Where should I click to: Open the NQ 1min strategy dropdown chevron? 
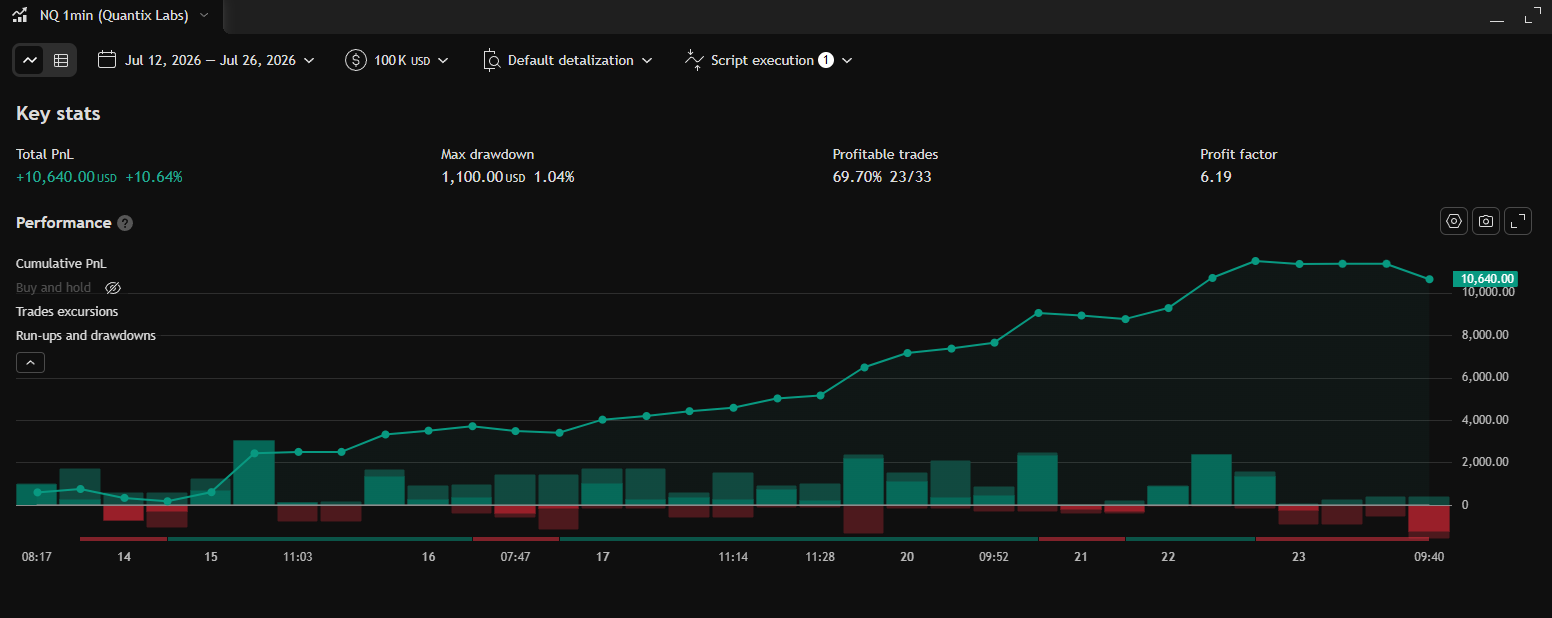point(204,15)
